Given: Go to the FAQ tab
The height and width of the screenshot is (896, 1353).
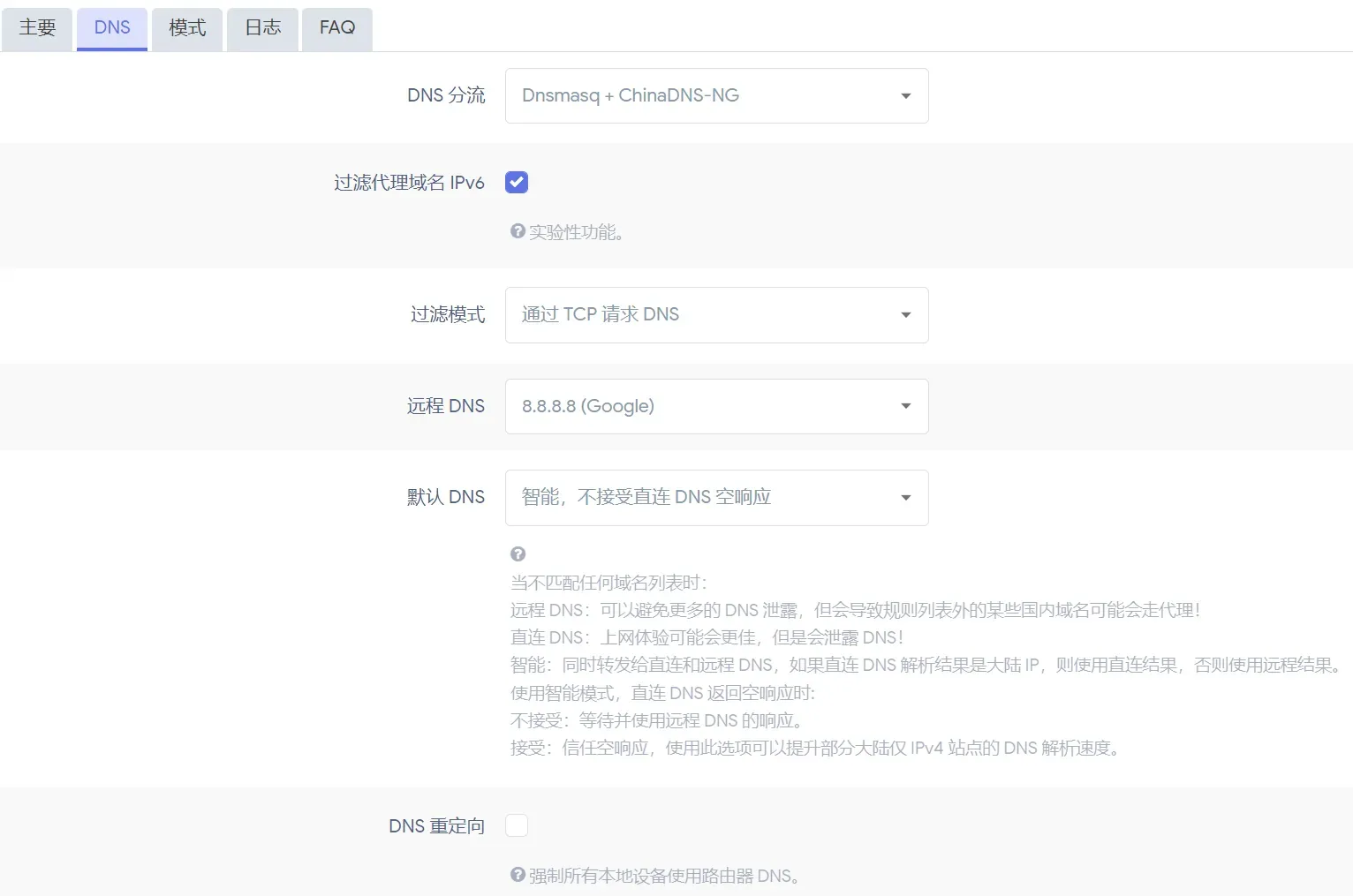Looking at the screenshot, I should pyautogui.click(x=337, y=28).
